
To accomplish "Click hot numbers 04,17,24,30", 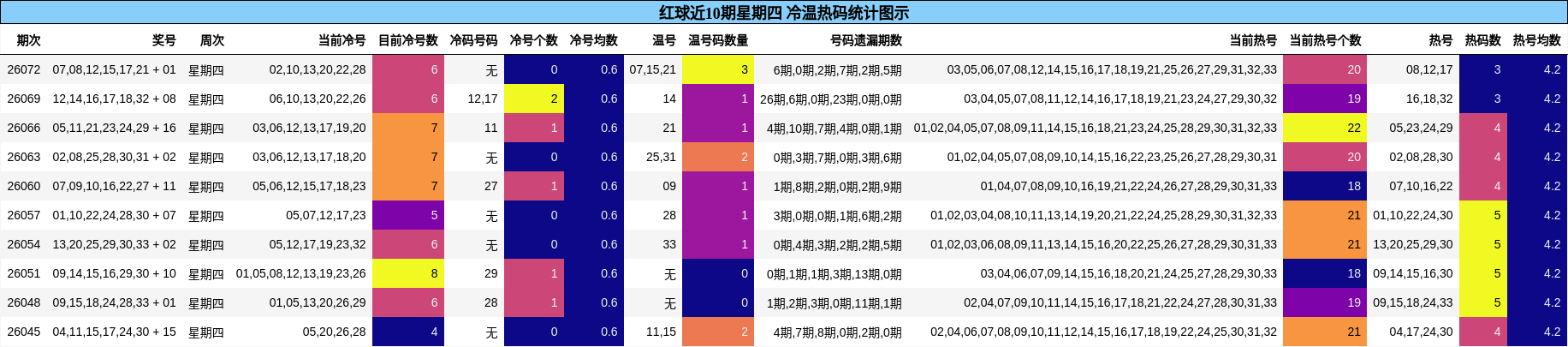I will pyautogui.click(x=1421, y=332).
